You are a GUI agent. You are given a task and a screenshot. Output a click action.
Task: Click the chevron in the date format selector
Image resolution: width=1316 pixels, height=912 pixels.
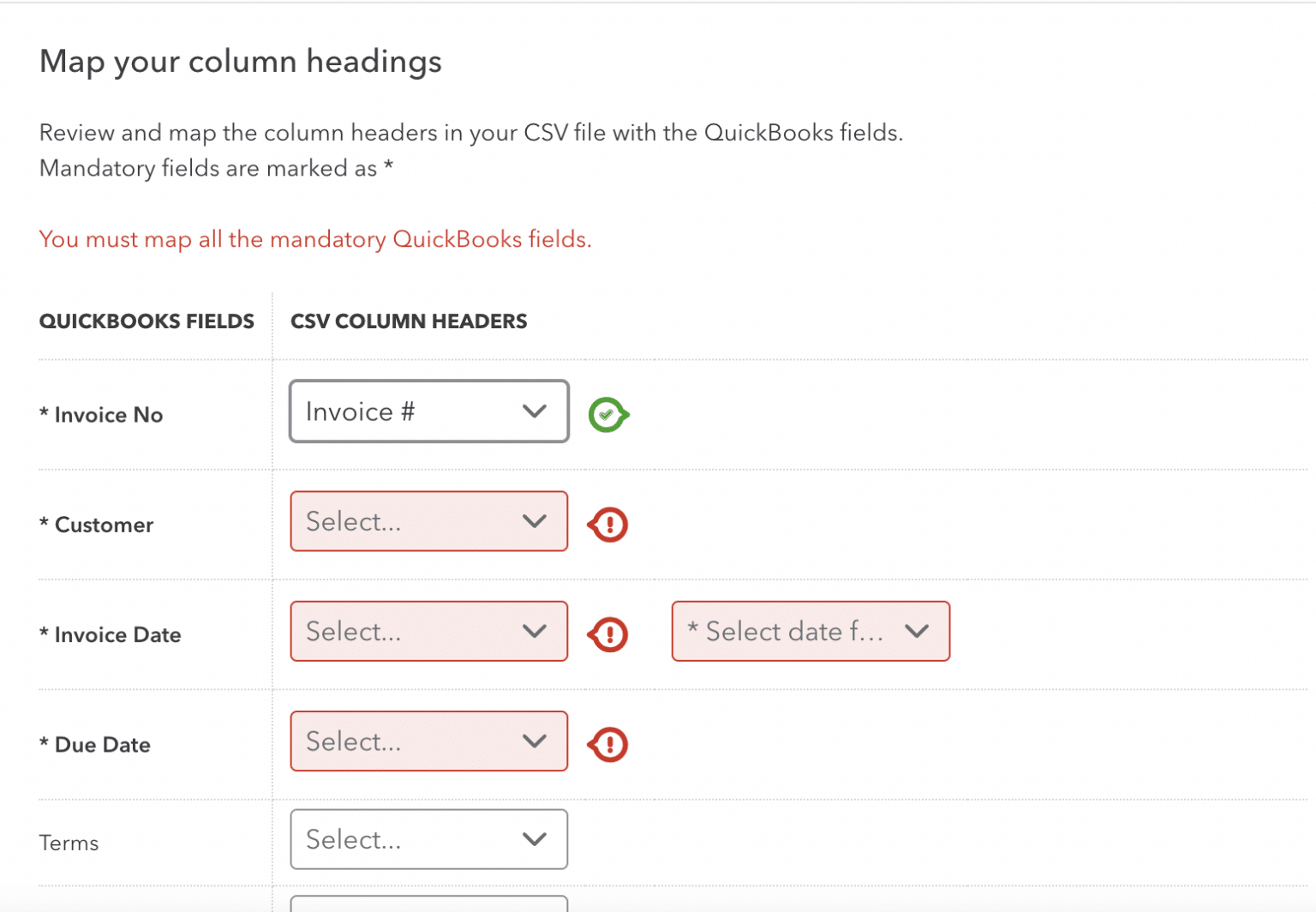pos(917,632)
